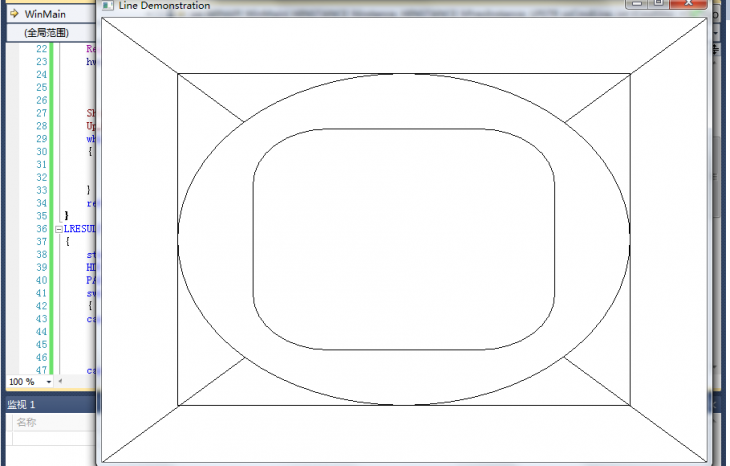Click the empty watch row under 名称

[x=50, y=438]
